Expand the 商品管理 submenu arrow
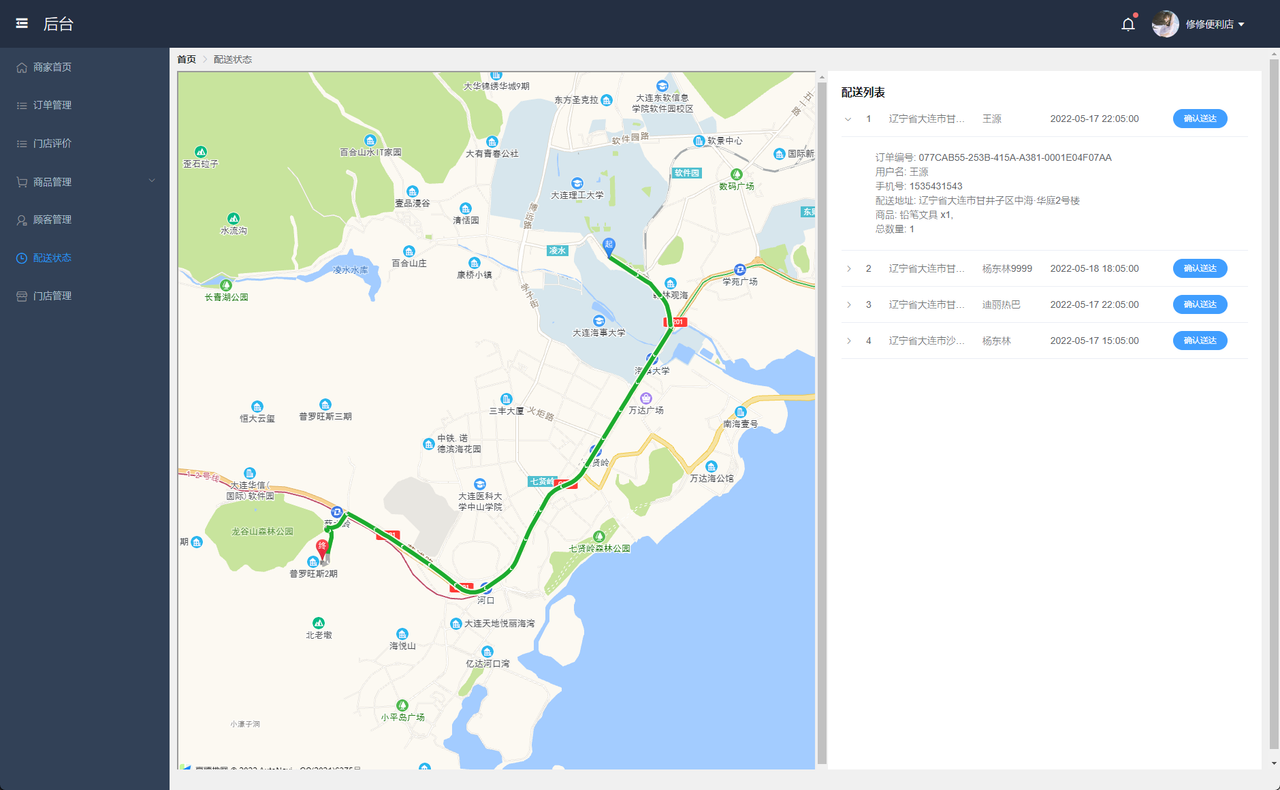This screenshot has width=1280, height=790. click(152, 180)
